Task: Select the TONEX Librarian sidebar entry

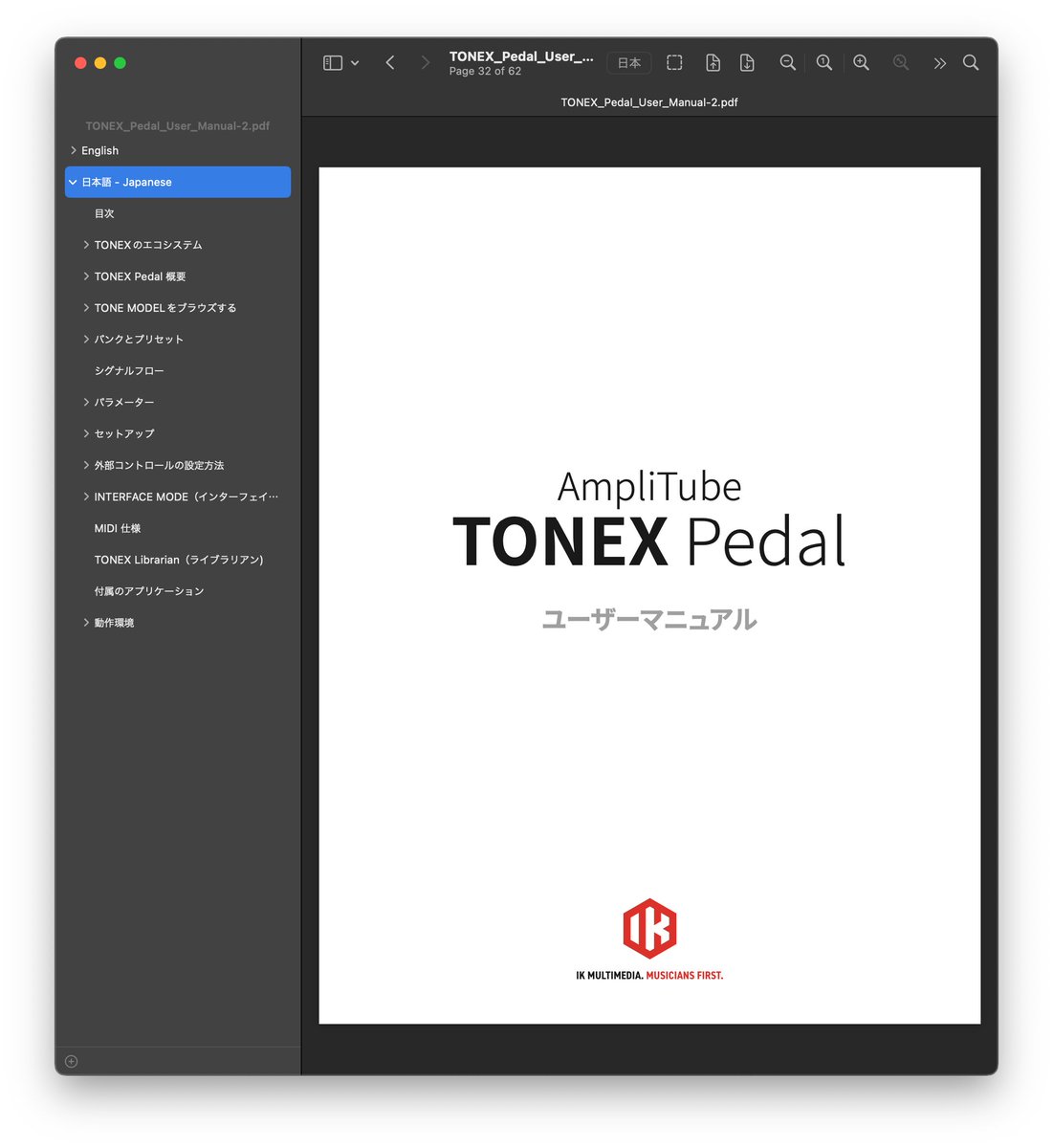Action: click(180, 559)
